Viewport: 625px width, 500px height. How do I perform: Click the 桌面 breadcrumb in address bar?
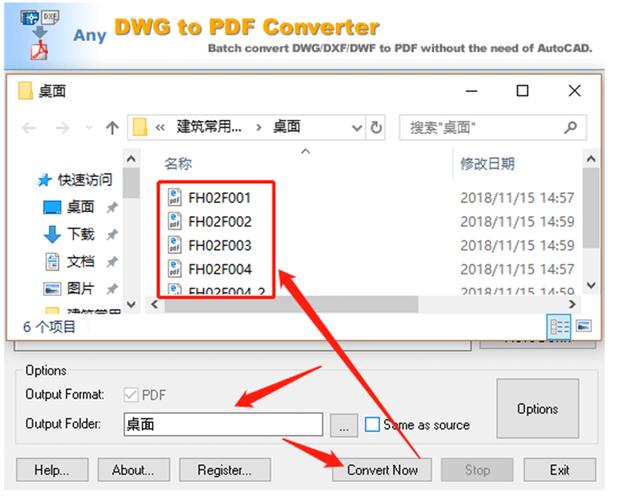click(287, 127)
